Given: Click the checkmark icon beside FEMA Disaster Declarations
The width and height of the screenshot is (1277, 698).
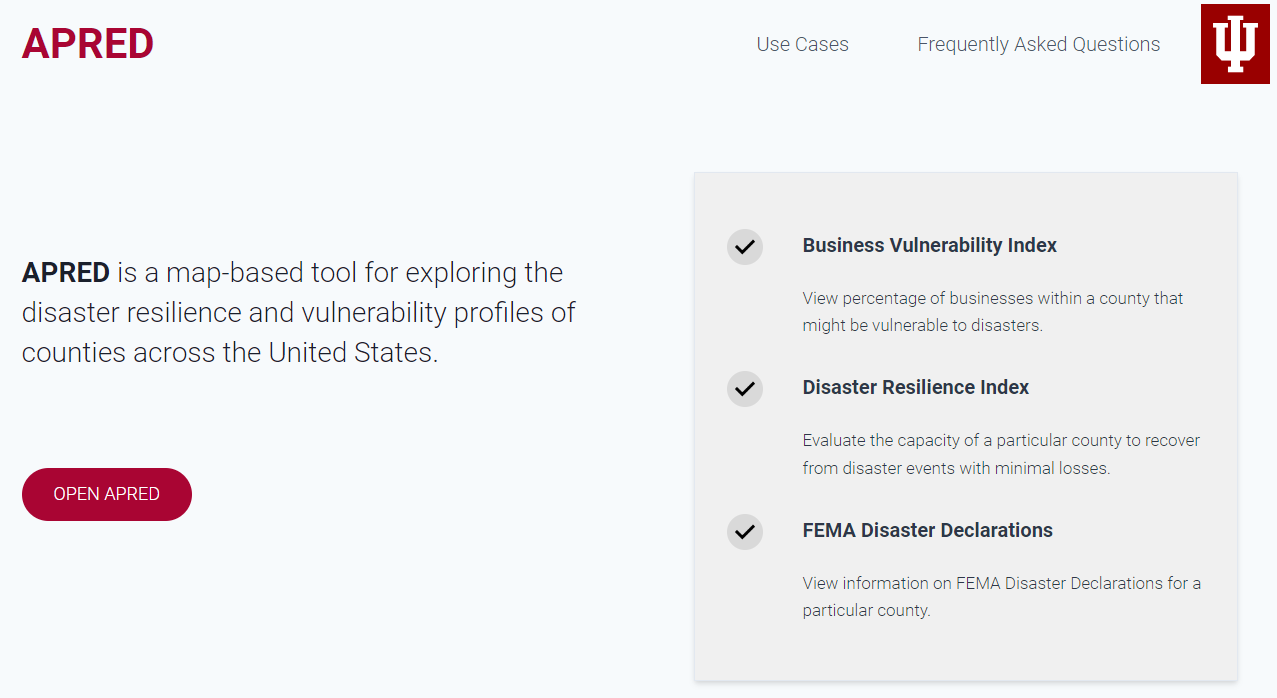Looking at the screenshot, I should click(x=745, y=532).
